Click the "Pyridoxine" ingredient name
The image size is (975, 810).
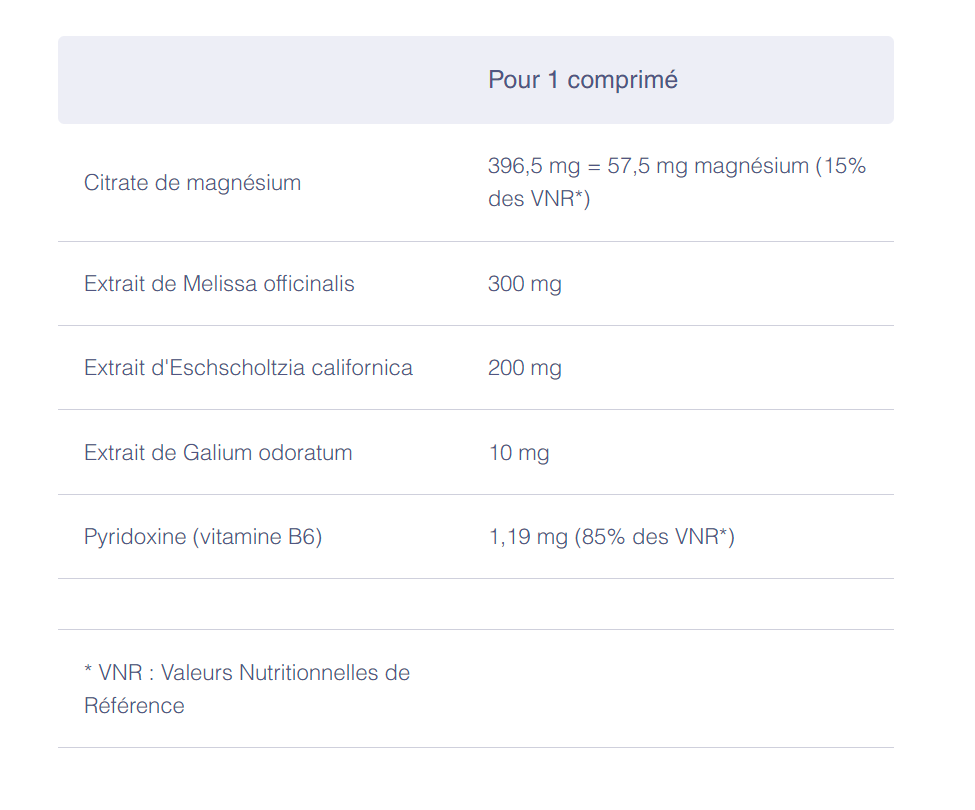click(135, 537)
